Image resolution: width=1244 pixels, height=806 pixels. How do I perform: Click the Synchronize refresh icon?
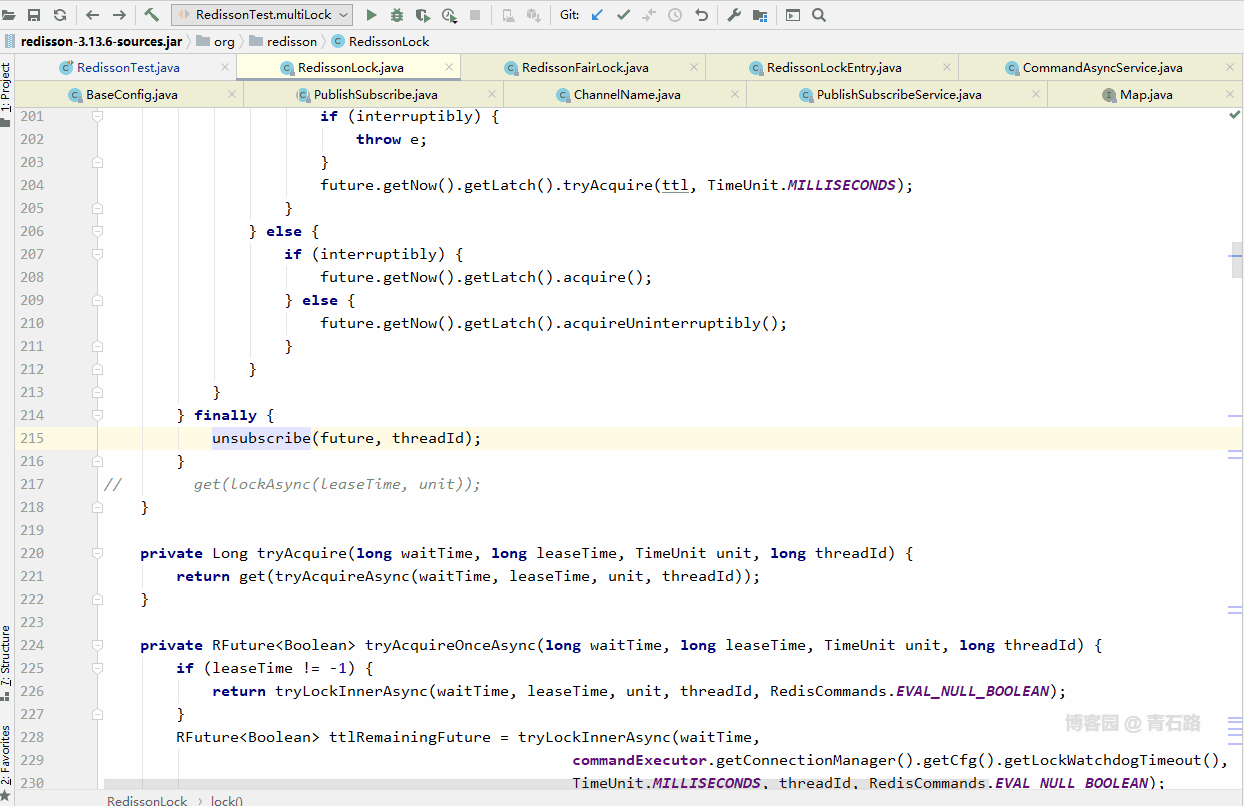[59, 15]
